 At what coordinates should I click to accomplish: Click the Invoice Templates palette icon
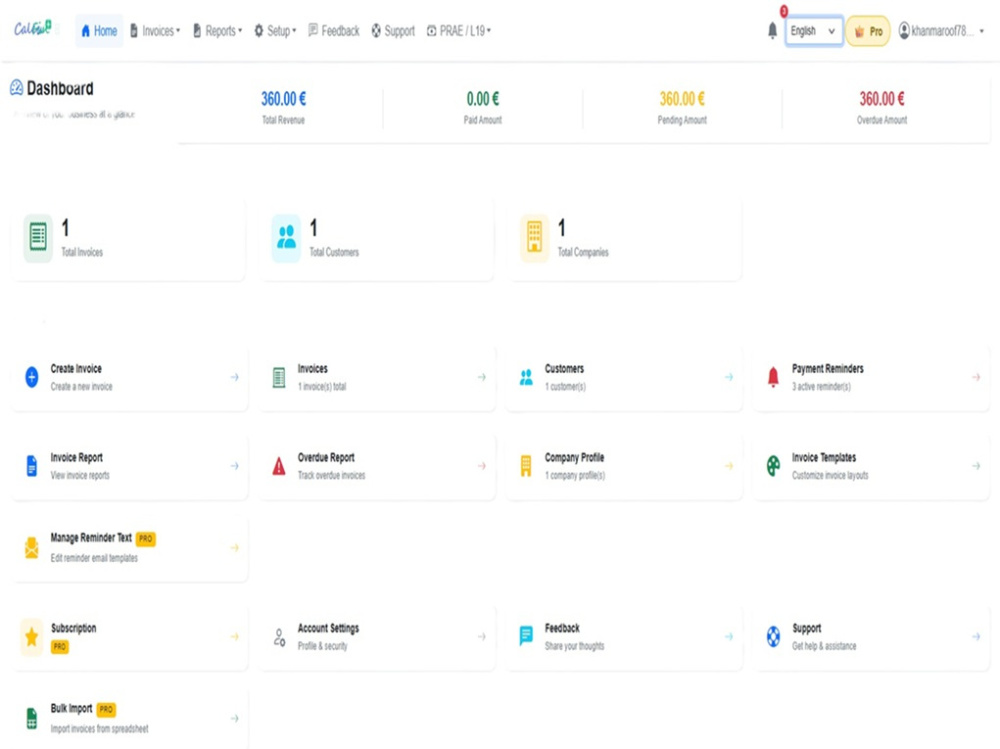(x=773, y=466)
